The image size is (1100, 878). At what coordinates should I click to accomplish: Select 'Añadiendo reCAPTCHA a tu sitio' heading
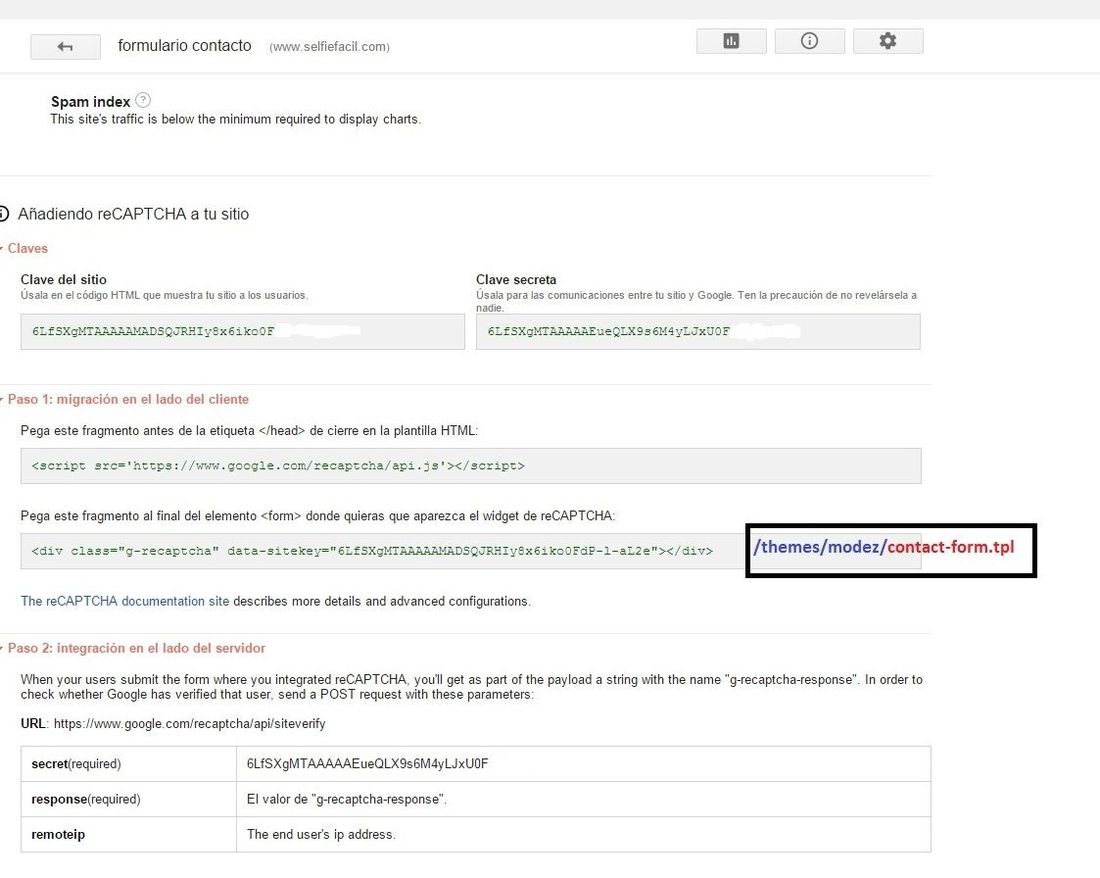pos(133,214)
